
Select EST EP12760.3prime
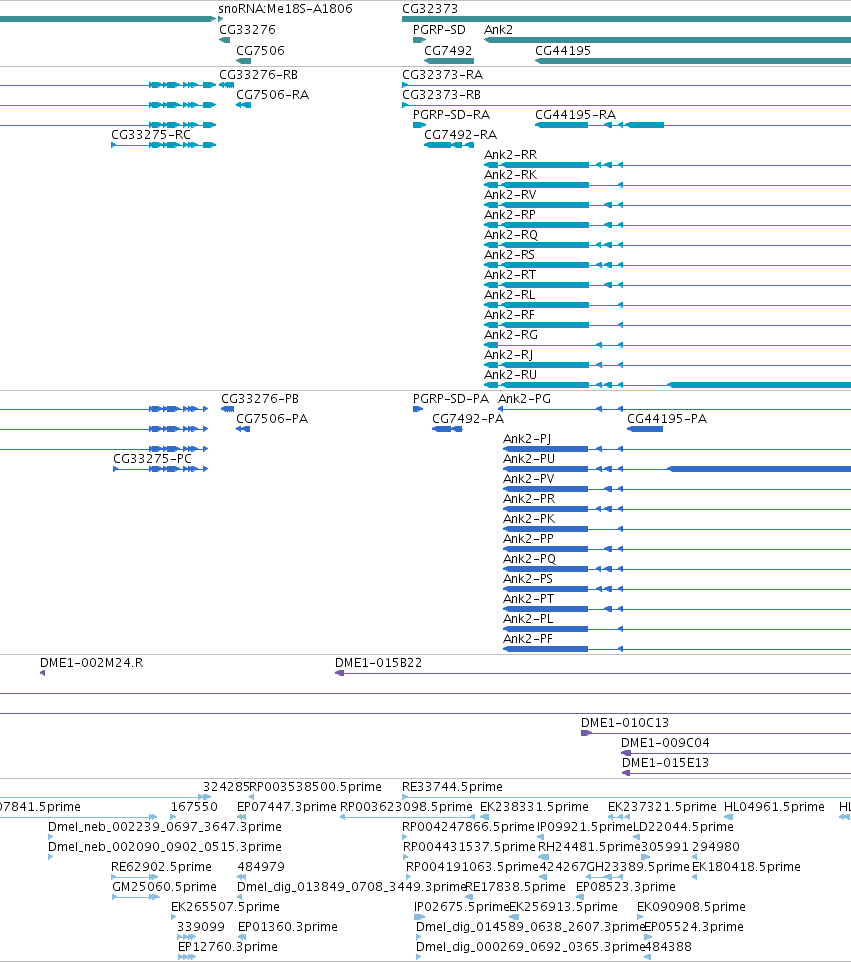tap(228, 947)
